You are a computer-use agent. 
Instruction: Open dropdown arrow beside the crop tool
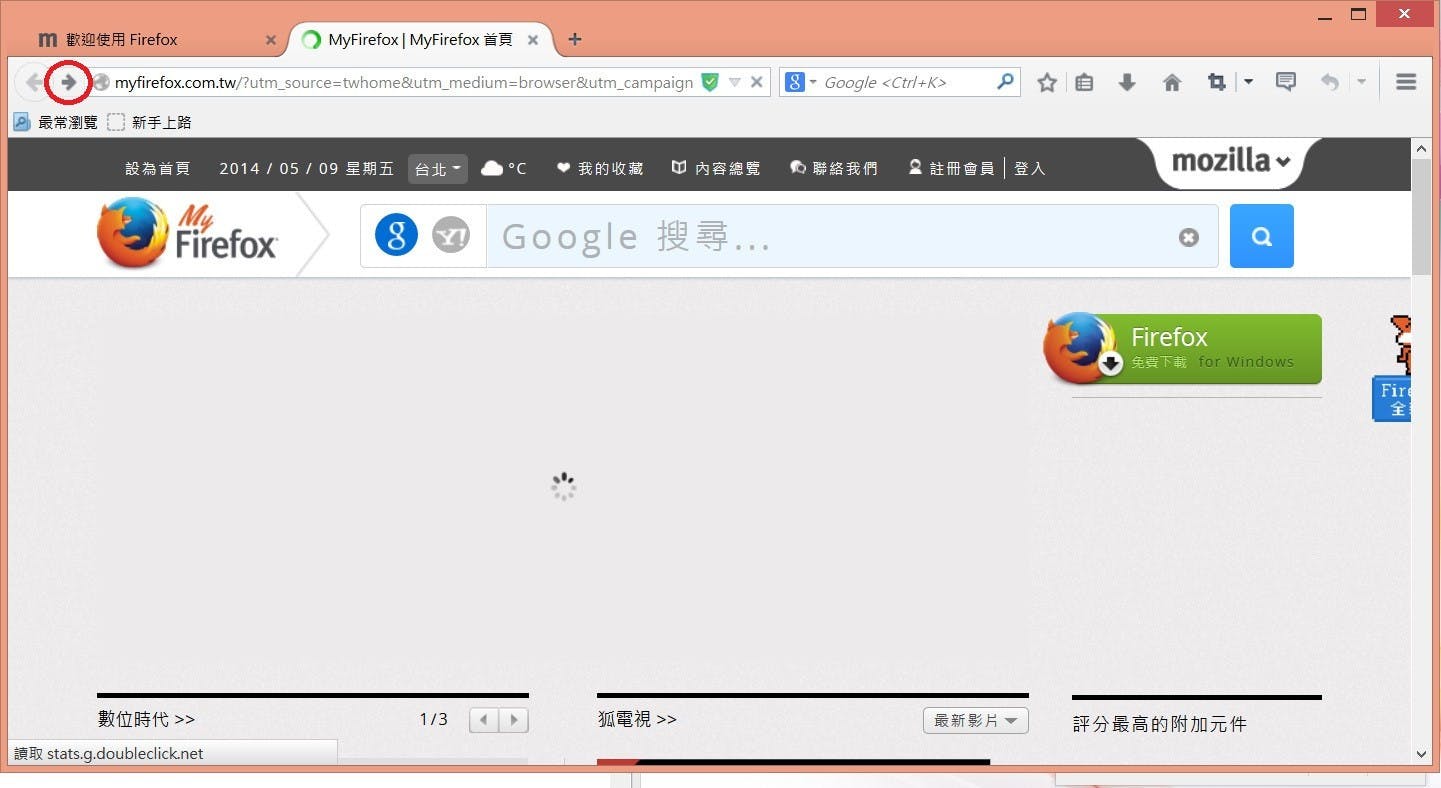click(x=1248, y=82)
